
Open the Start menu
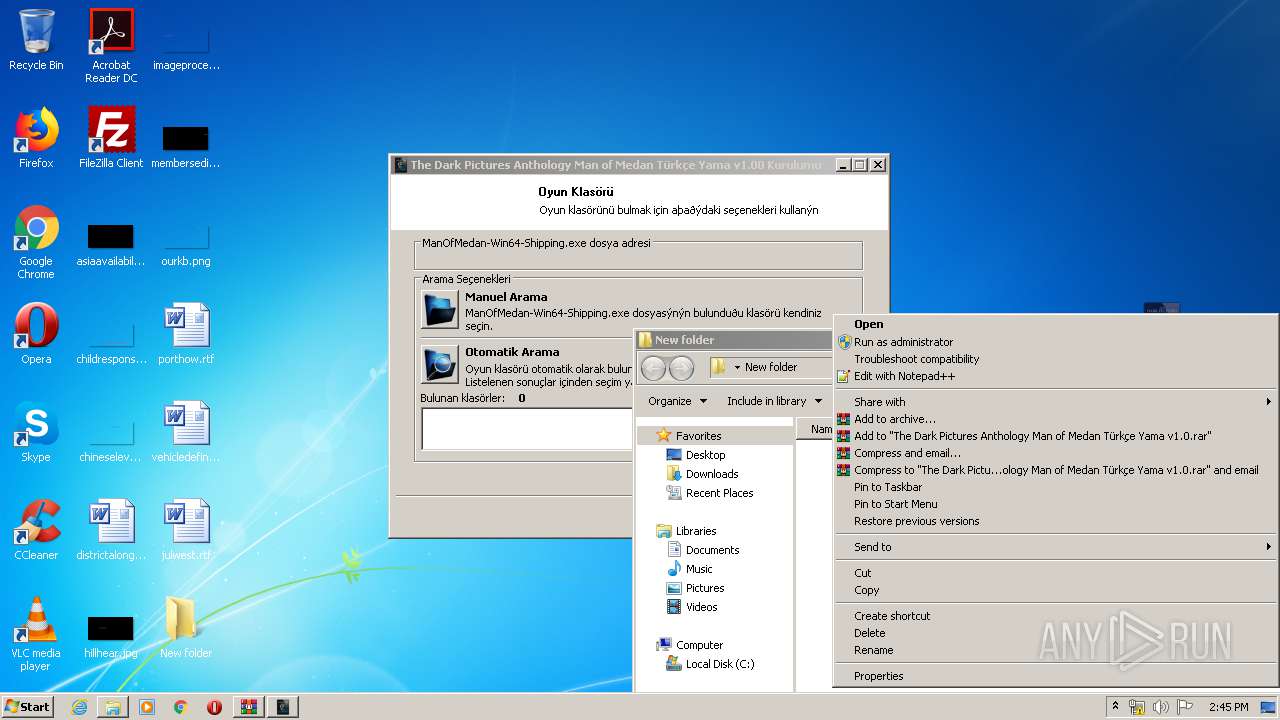pos(27,707)
